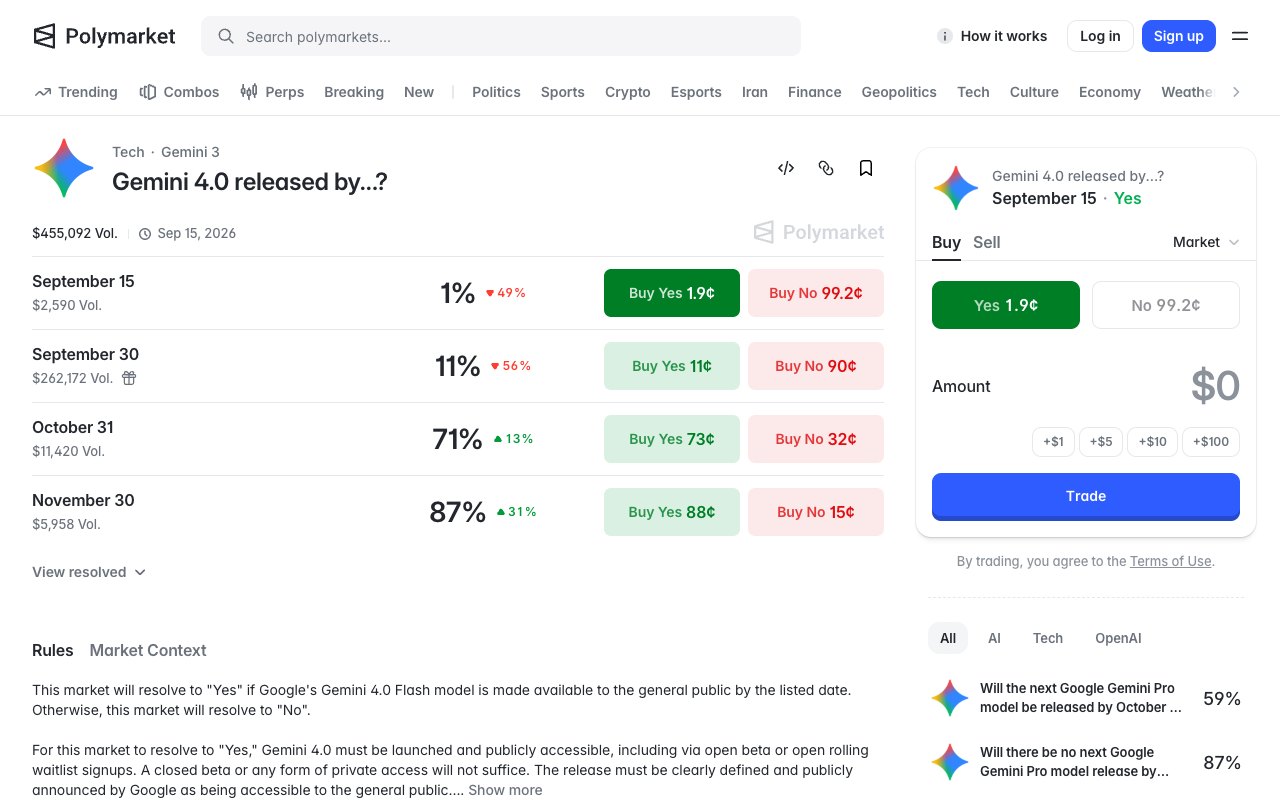Bookmark this market
1280x800 pixels.
866,168
